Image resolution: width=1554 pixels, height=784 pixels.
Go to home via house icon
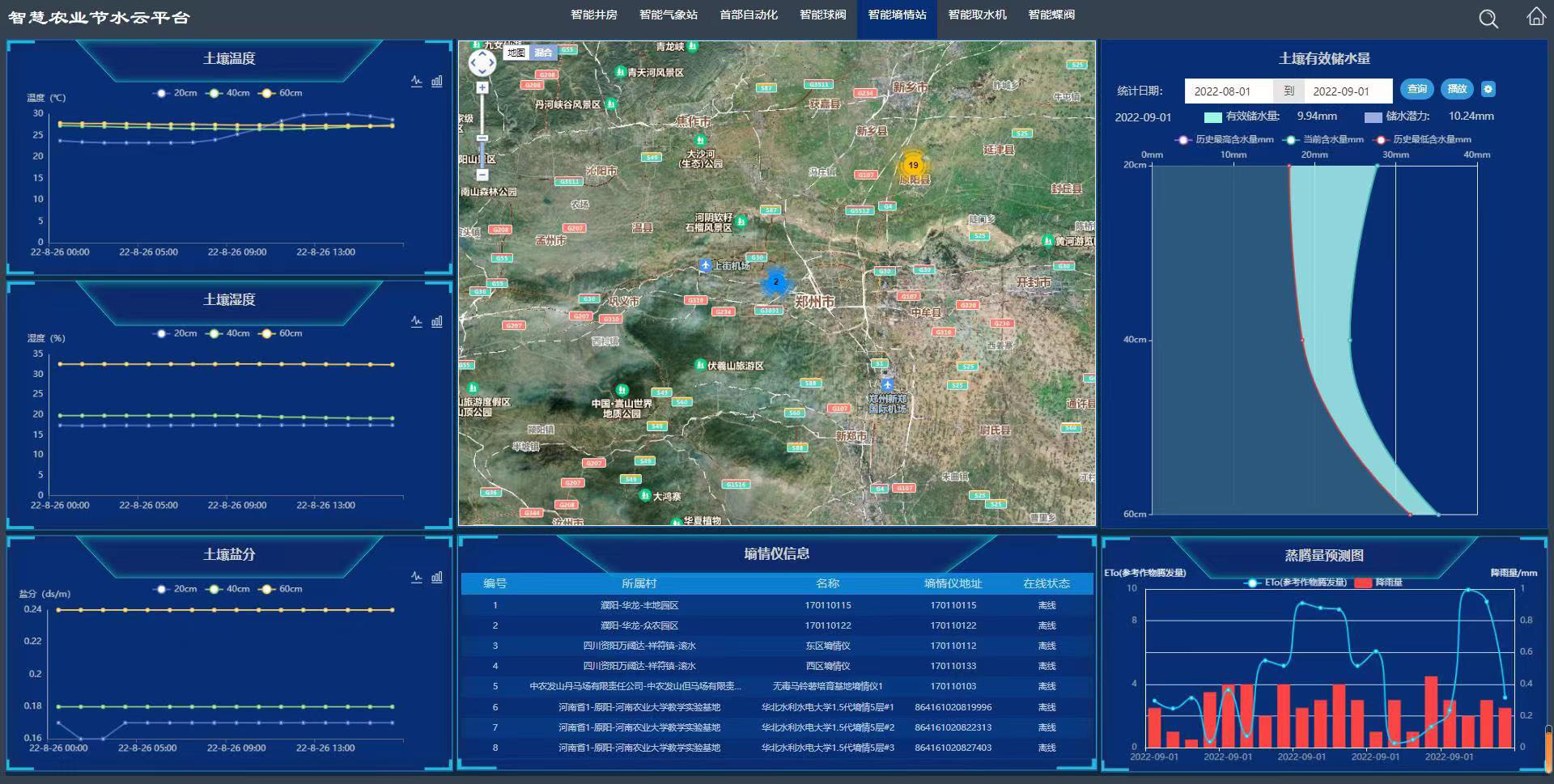click(x=1535, y=17)
